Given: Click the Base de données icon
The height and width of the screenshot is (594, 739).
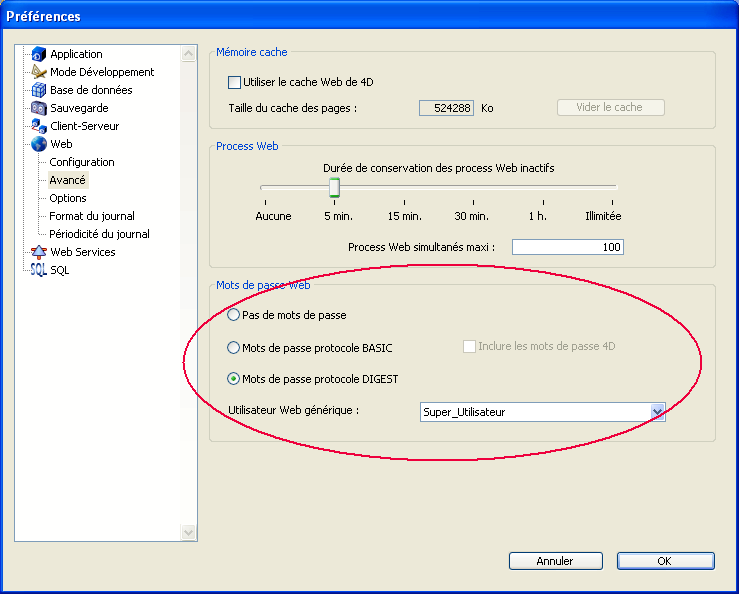Looking at the screenshot, I should [x=39, y=90].
